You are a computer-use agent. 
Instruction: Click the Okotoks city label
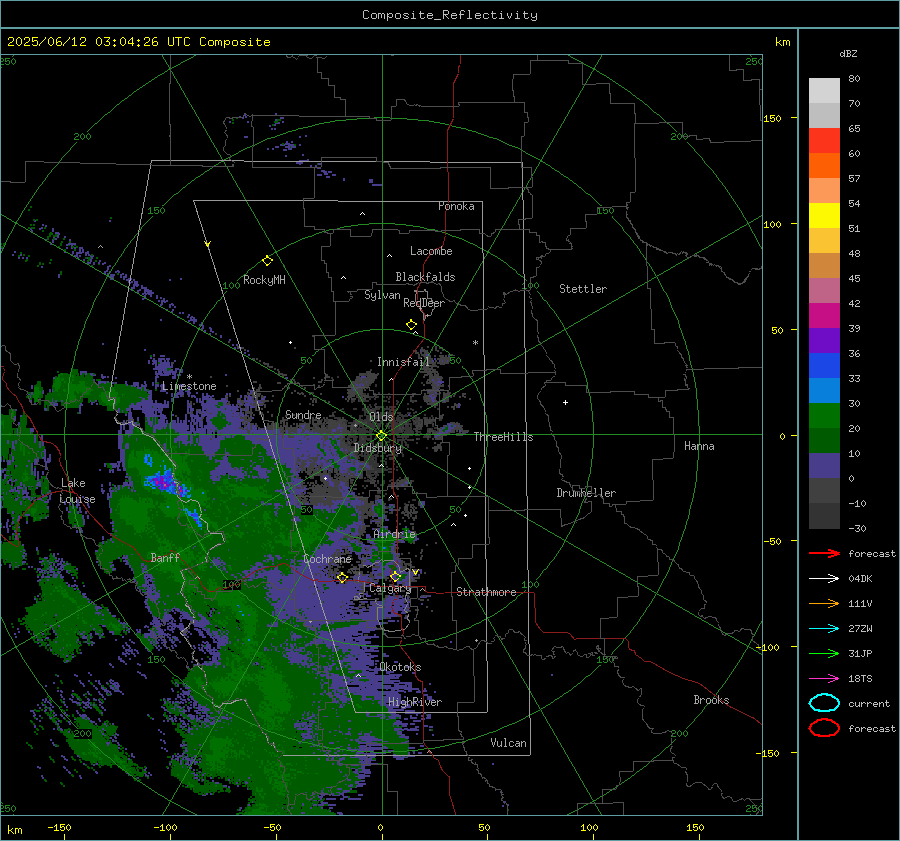(x=400, y=667)
